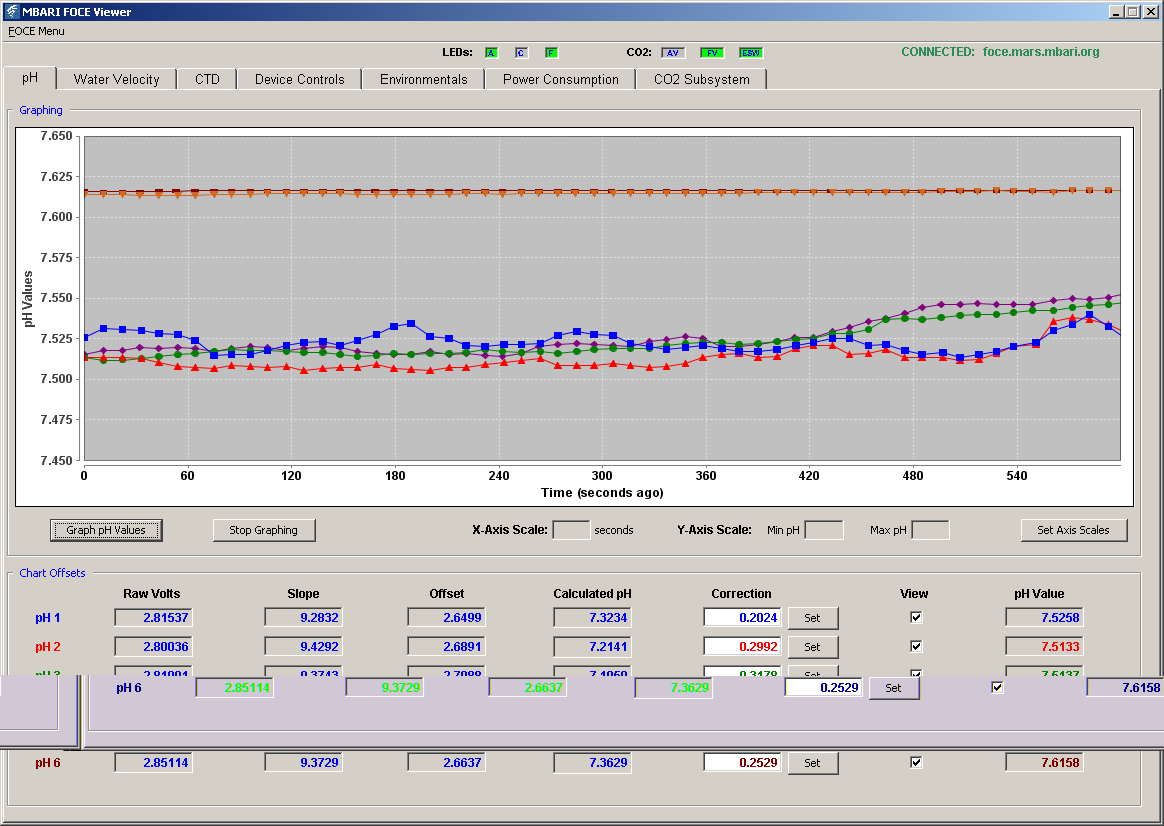The image size is (1164, 826).
Task: Click the Set Axis Scales button
Action: (x=1073, y=530)
